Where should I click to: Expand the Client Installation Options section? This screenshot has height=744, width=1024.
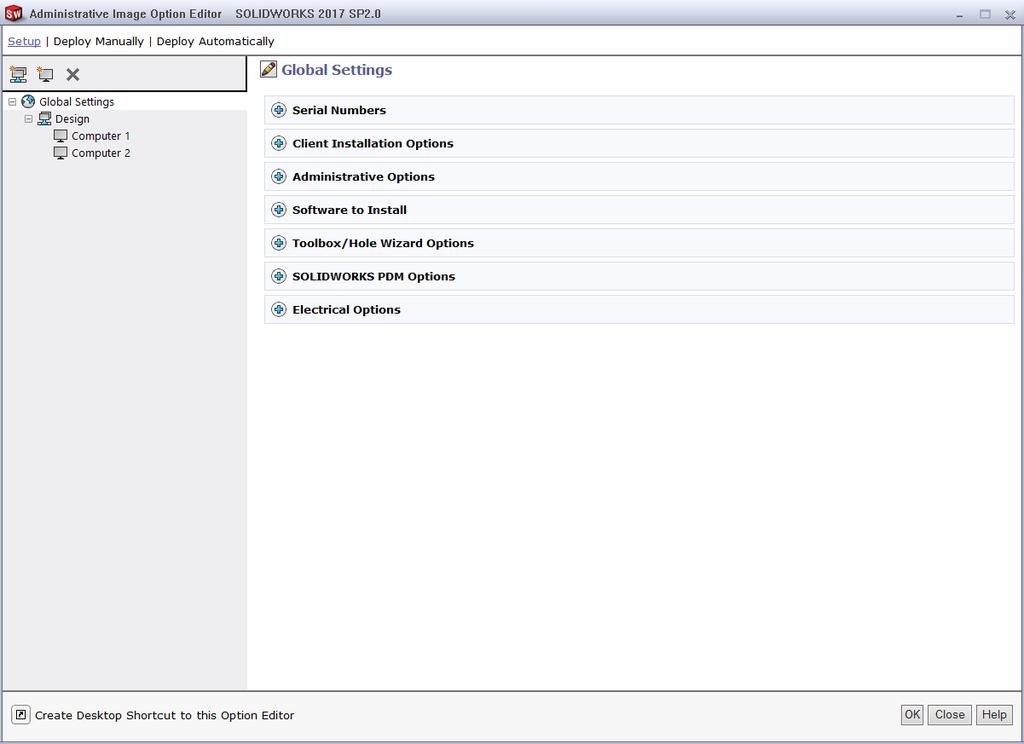[279, 143]
